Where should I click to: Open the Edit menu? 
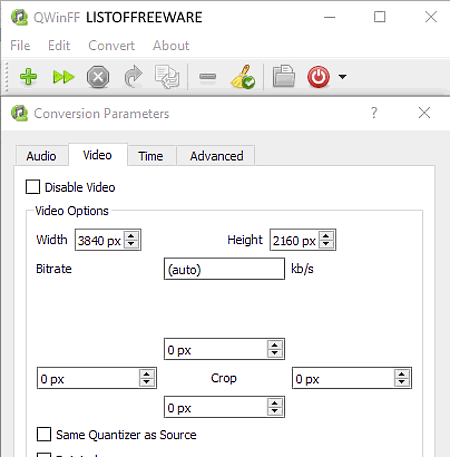tap(59, 45)
